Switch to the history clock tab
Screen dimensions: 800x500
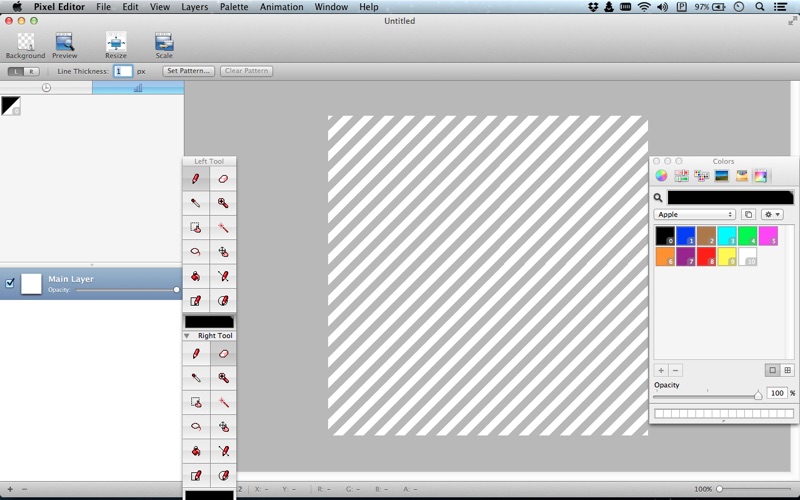coord(46,88)
